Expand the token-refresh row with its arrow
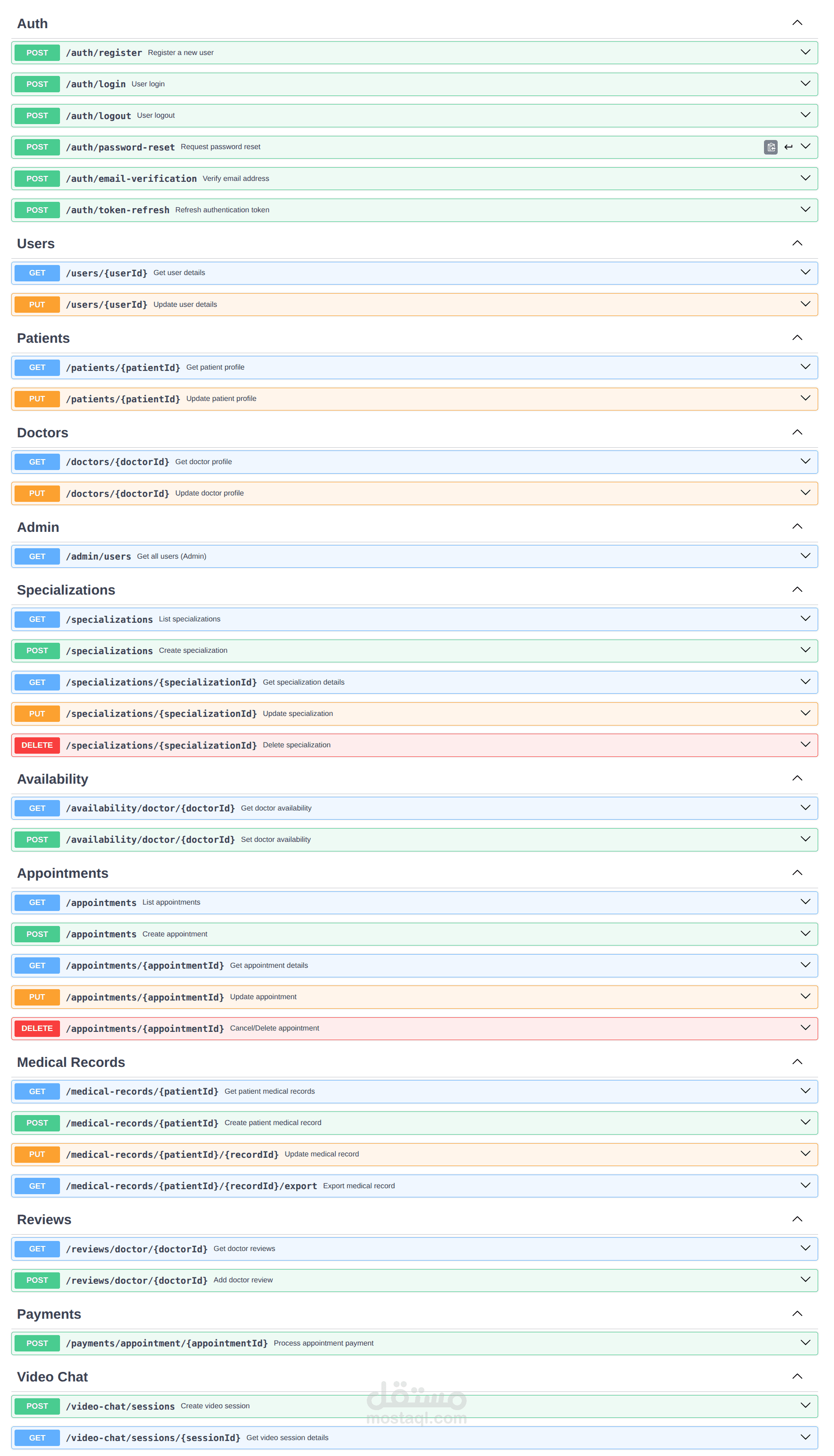Image resolution: width=834 pixels, height=1456 pixels. click(806, 210)
